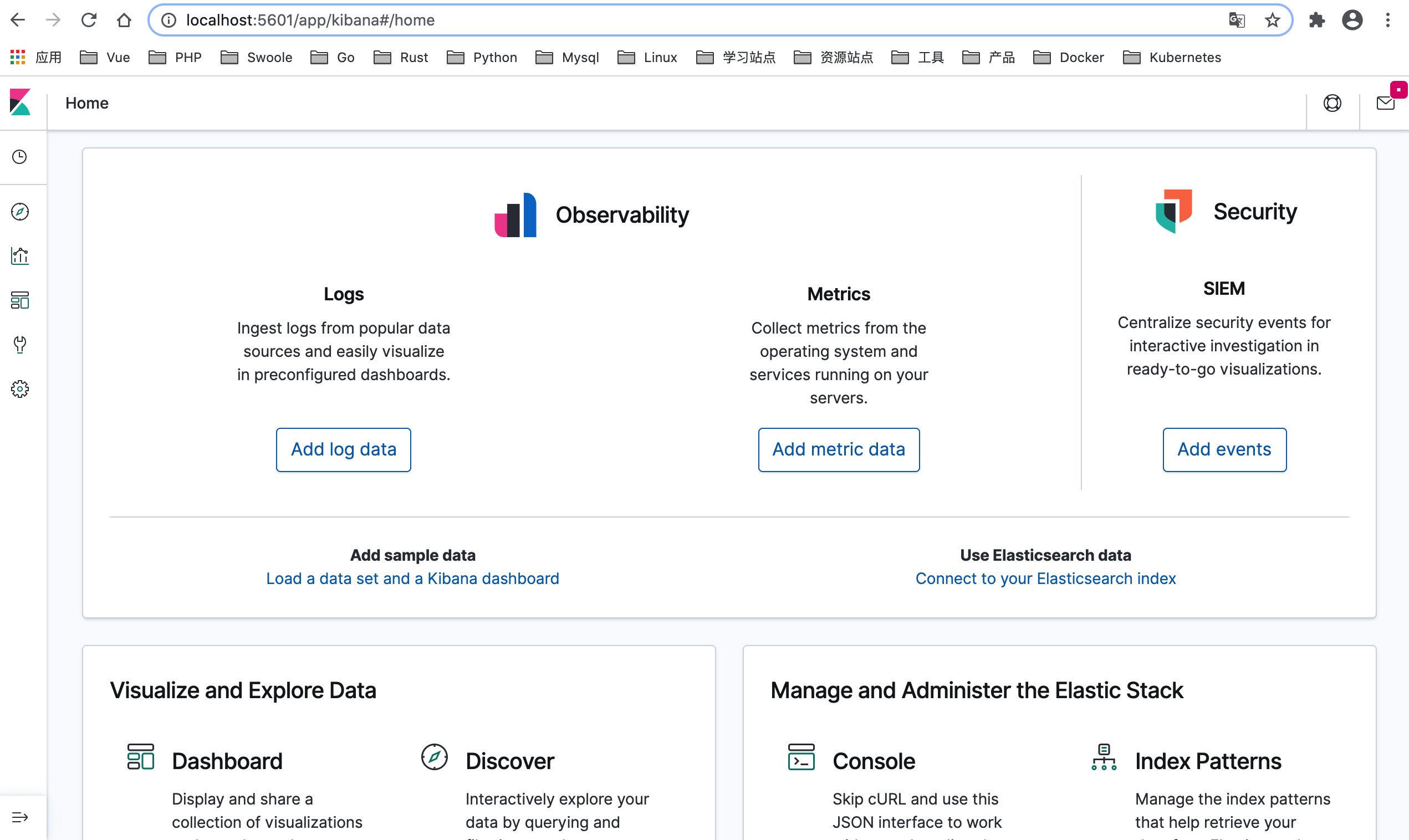The width and height of the screenshot is (1409, 840).
Task: Open the 学习站点 bookmarks folder
Action: 736,57
